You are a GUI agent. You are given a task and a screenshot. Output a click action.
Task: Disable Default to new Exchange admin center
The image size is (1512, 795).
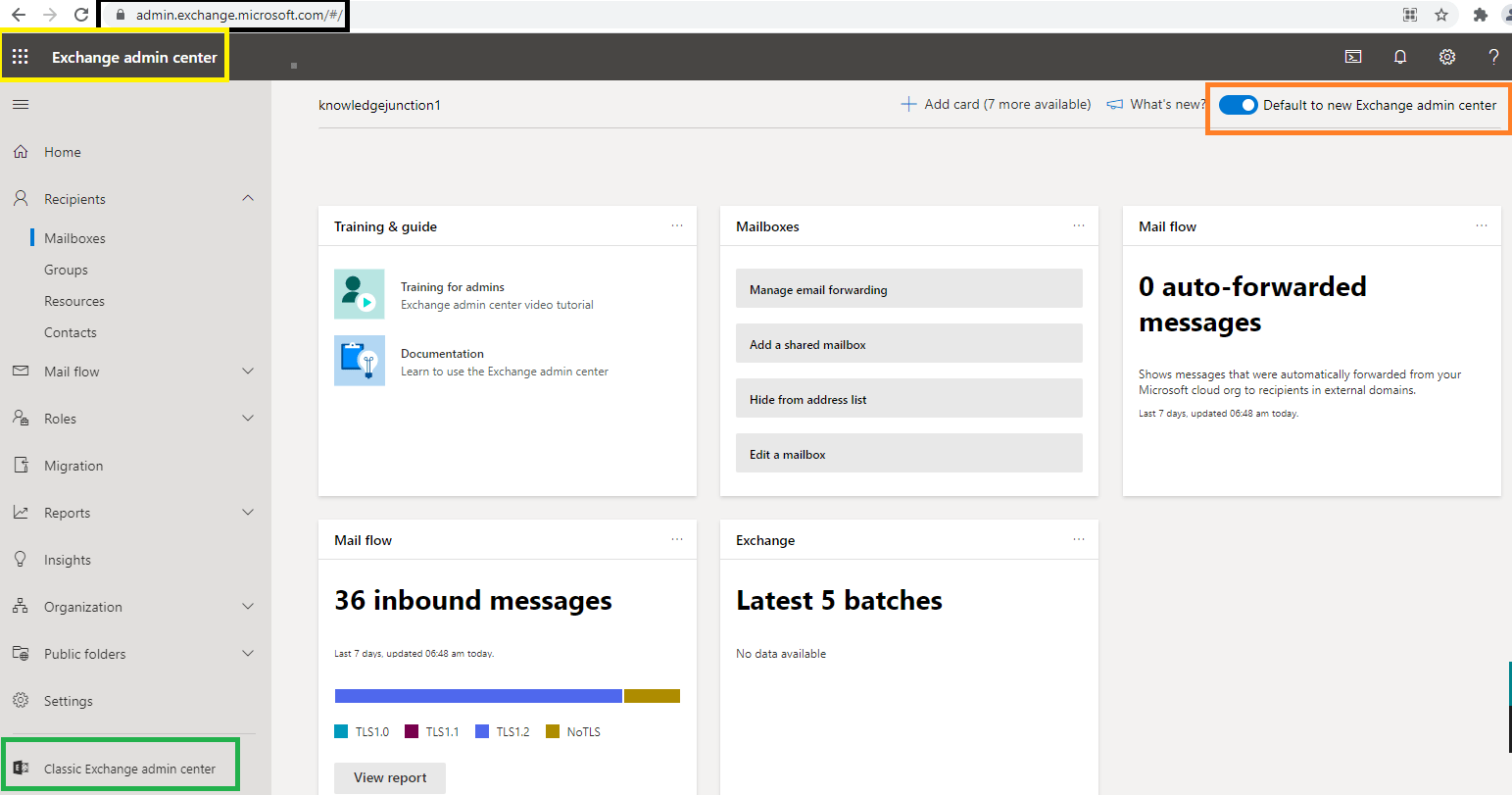pyautogui.click(x=1238, y=105)
